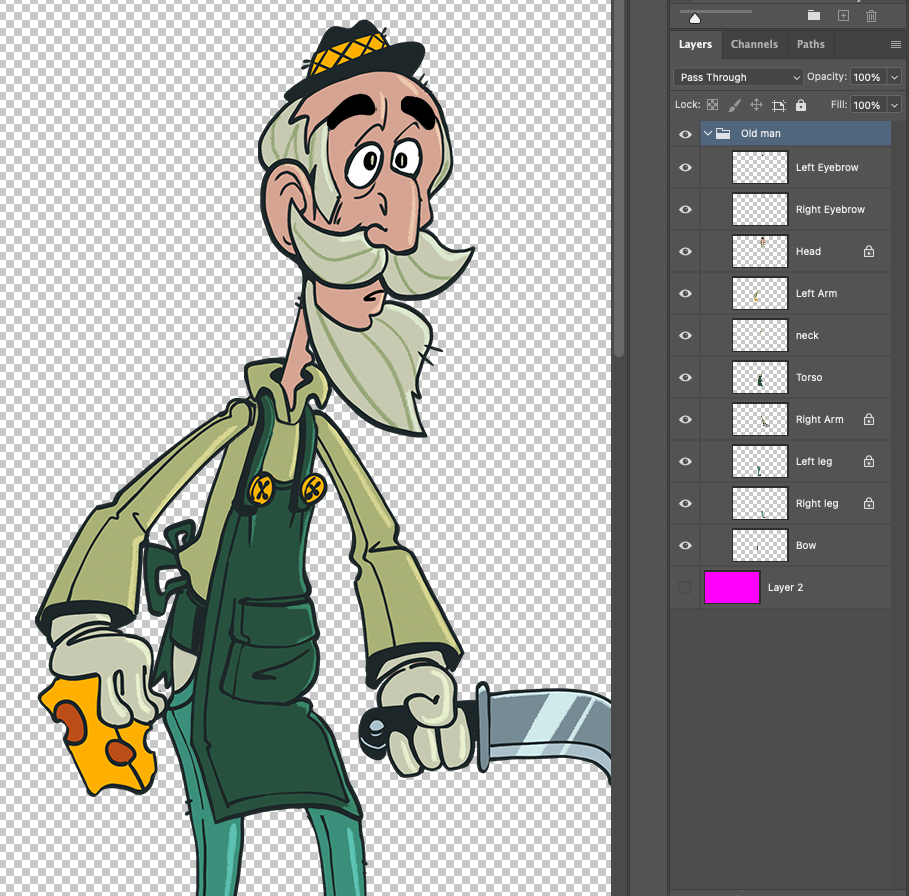Image resolution: width=909 pixels, height=896 pixels.
Task: Select the 'neck' layer name
Action: coord(807,336)
